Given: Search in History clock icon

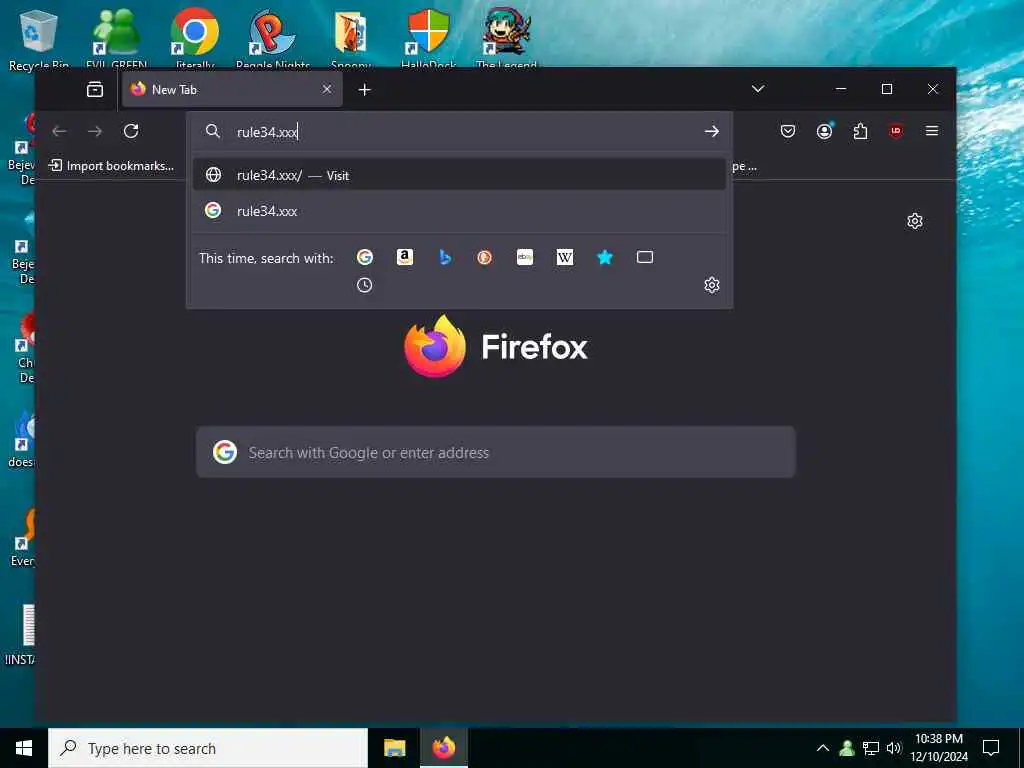Looking at the screenshot, I should pyautogui.click(x=364, y=285).
